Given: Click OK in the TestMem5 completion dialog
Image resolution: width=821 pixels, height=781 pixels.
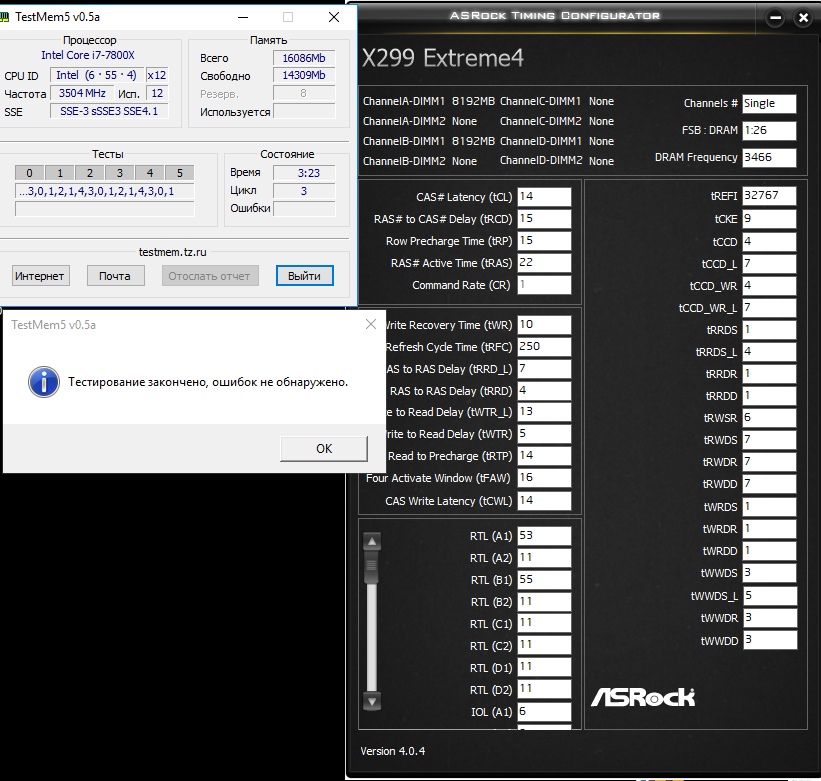Looking at the screenshot, I should 324,449.
